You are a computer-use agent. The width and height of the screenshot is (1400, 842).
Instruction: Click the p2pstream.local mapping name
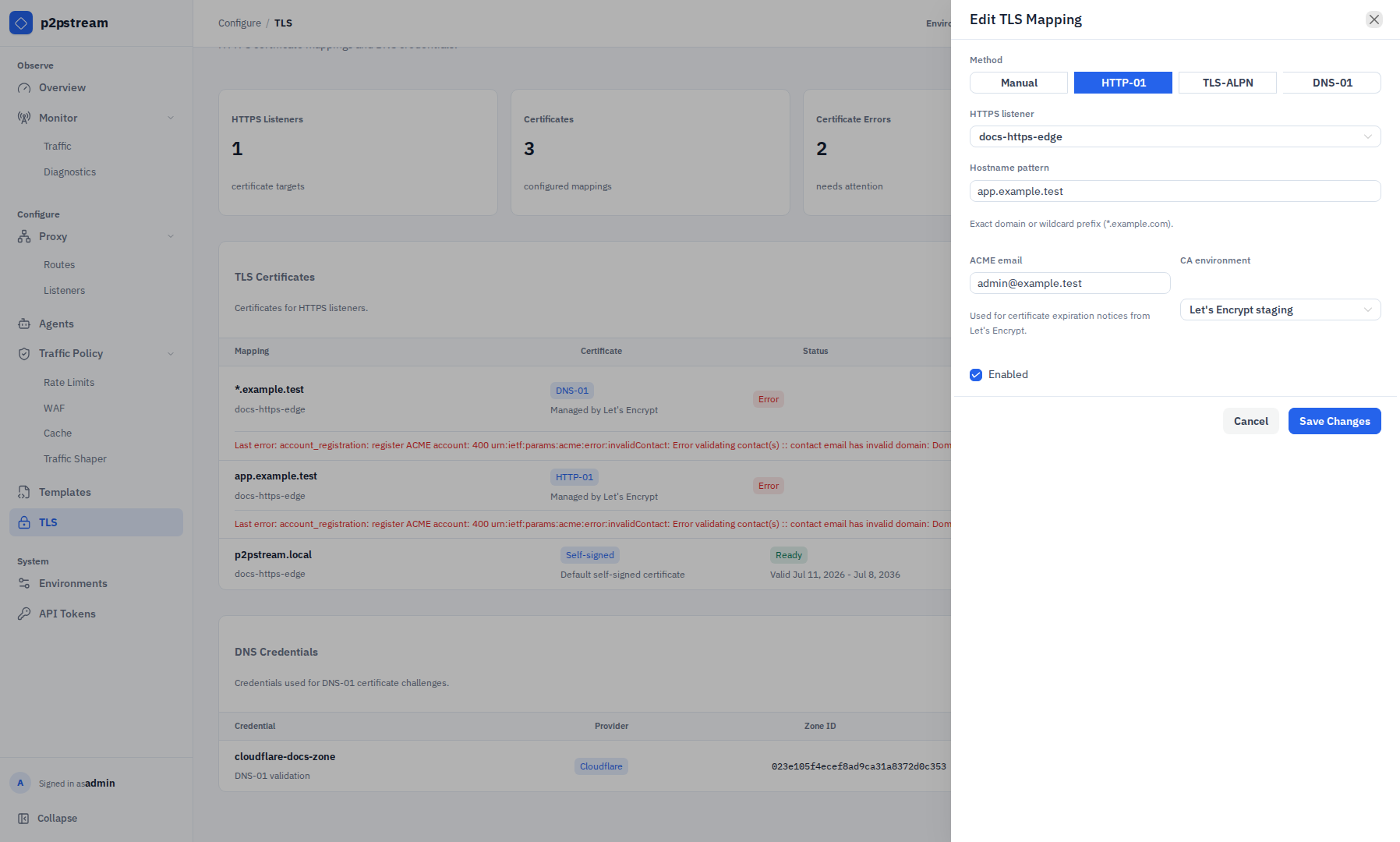[x=273, y=554]
